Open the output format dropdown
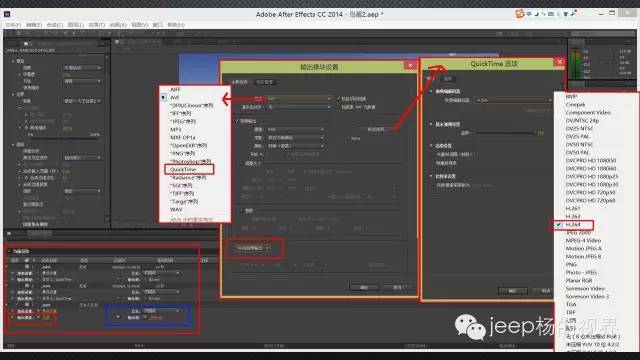 click(299, 98)
